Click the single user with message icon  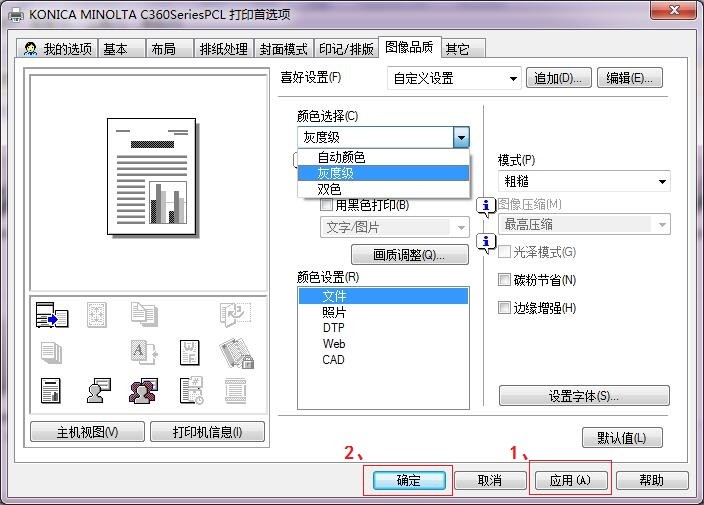98,390
